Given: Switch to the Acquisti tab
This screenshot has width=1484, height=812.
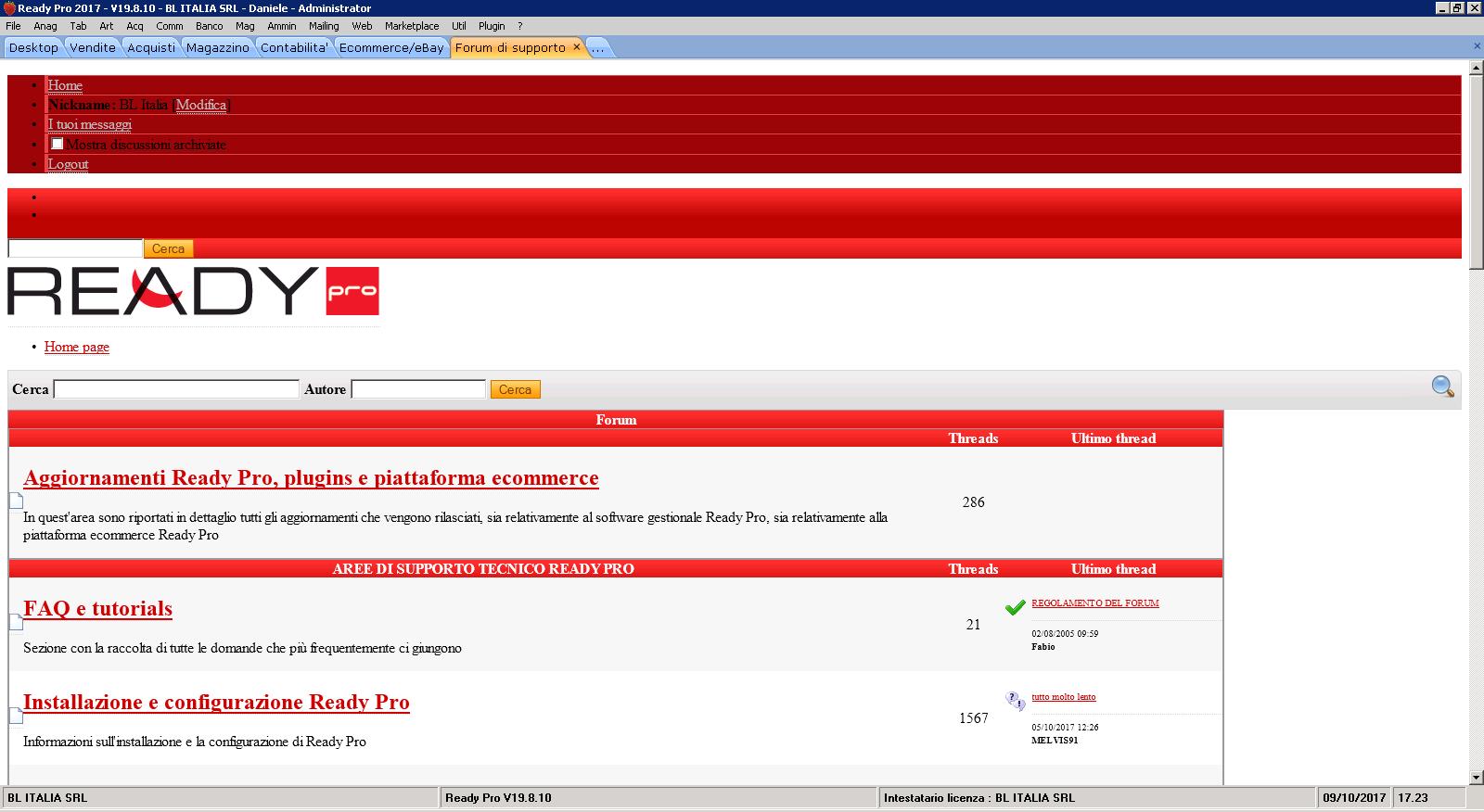Looking at the screenshot, I should pyautogui.click(x=151, y=47).
